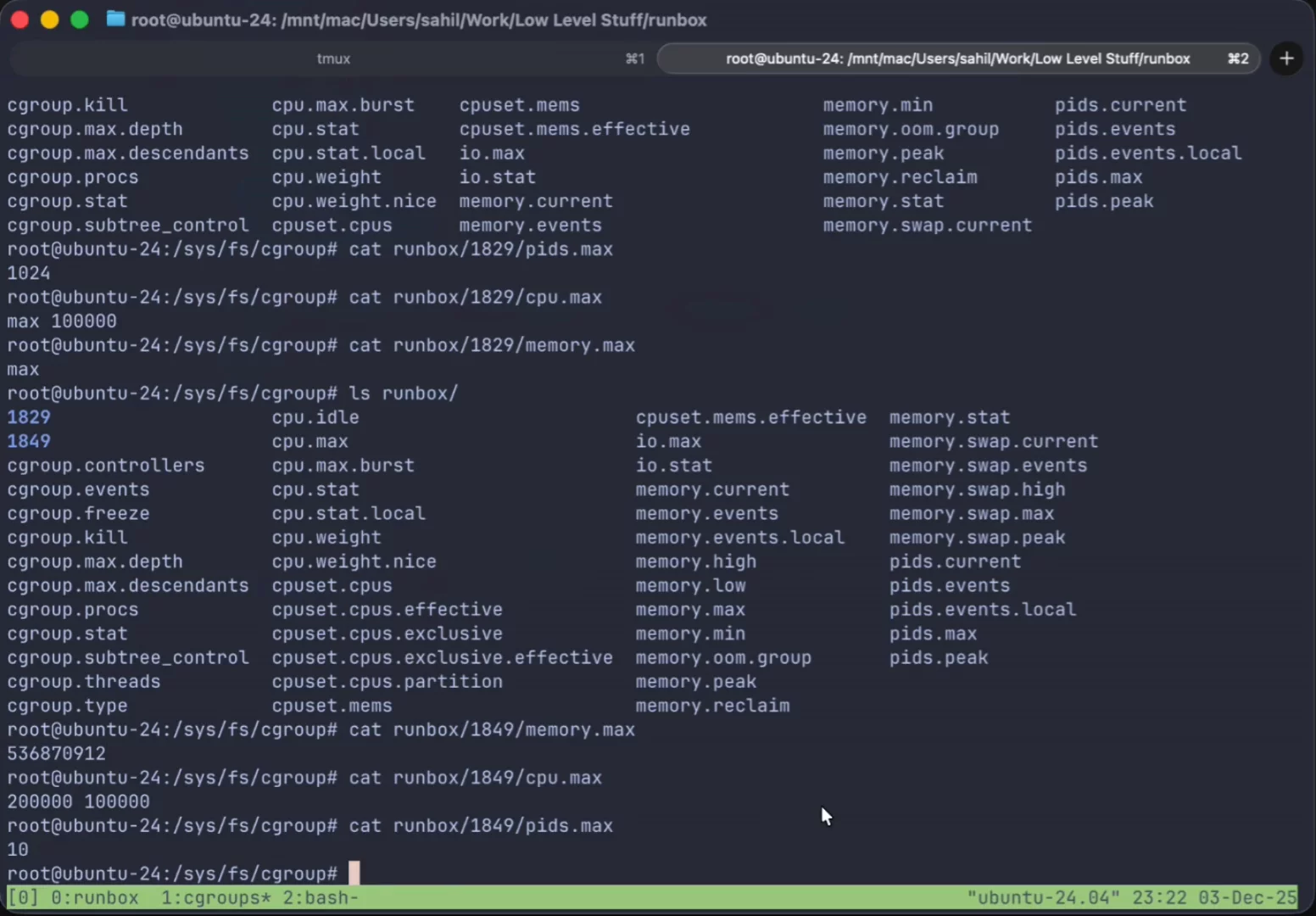The height and width of the screenshot is (916, 1316).
Task: Click the 536870912 memory.max output
Action: [57, 753]
